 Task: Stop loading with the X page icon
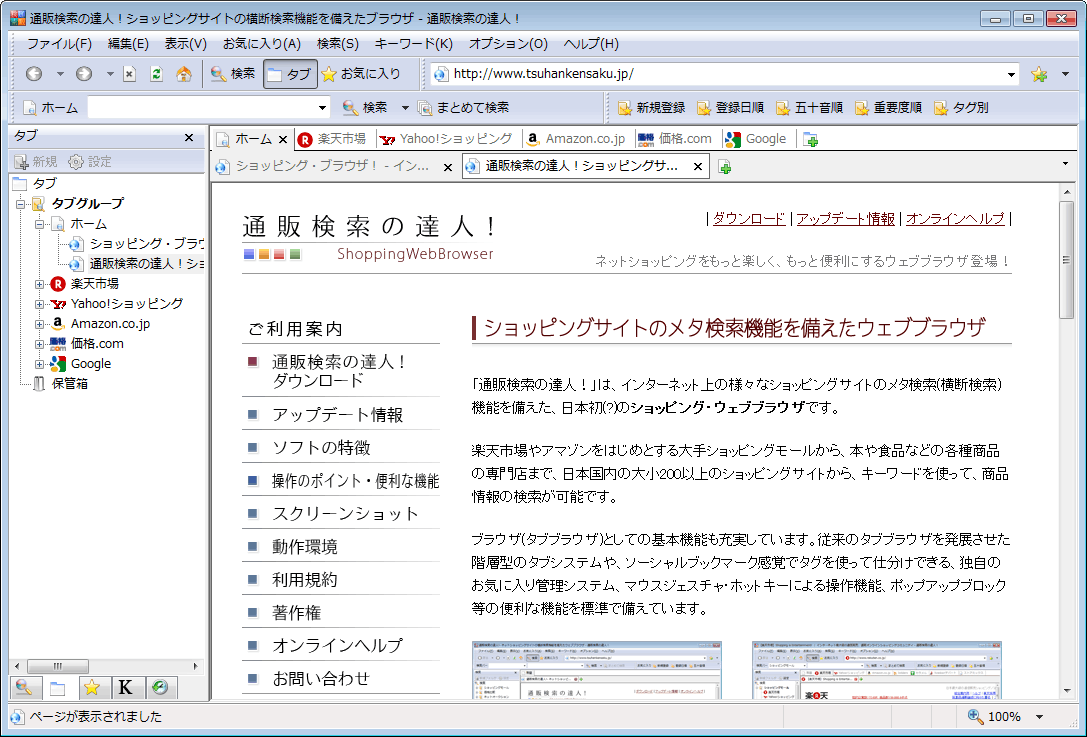point(130,73)
